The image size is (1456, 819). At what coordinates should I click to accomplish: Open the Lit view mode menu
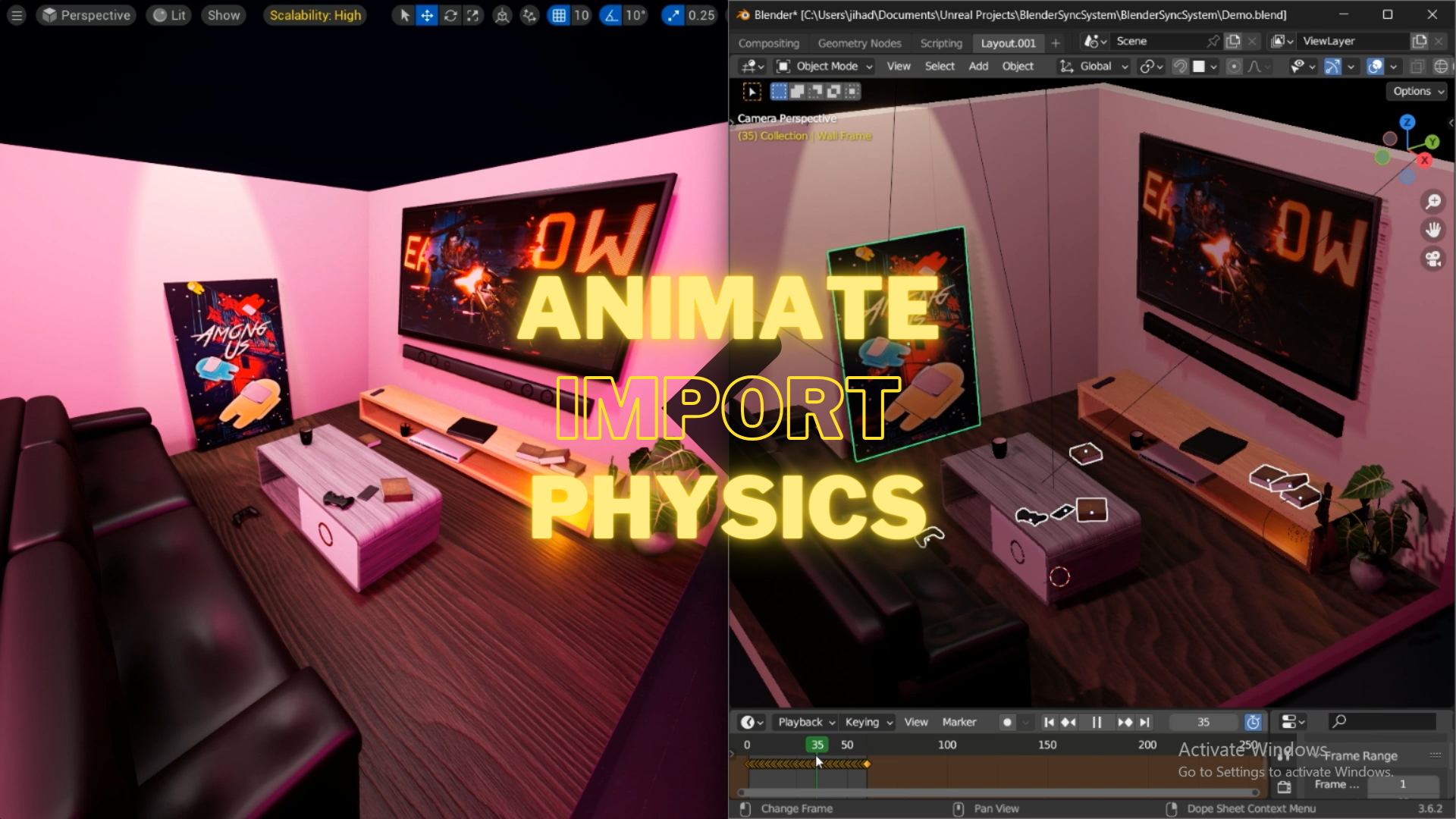[x=170, y=15]
